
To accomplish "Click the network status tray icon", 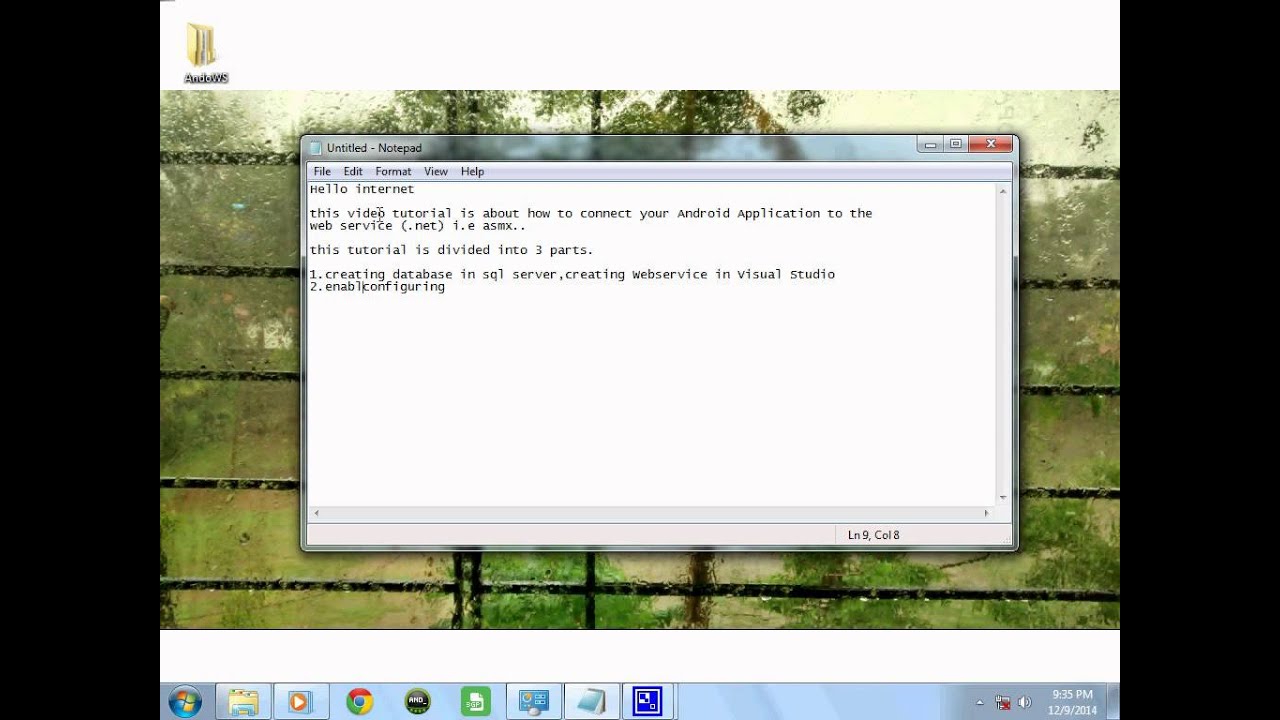I will point(1003,703).
